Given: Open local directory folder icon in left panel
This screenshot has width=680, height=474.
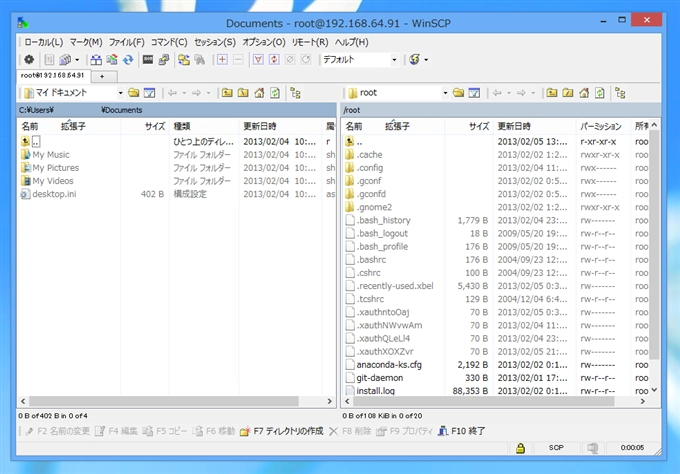Looking at the screenshot, I should pos(134,92).
